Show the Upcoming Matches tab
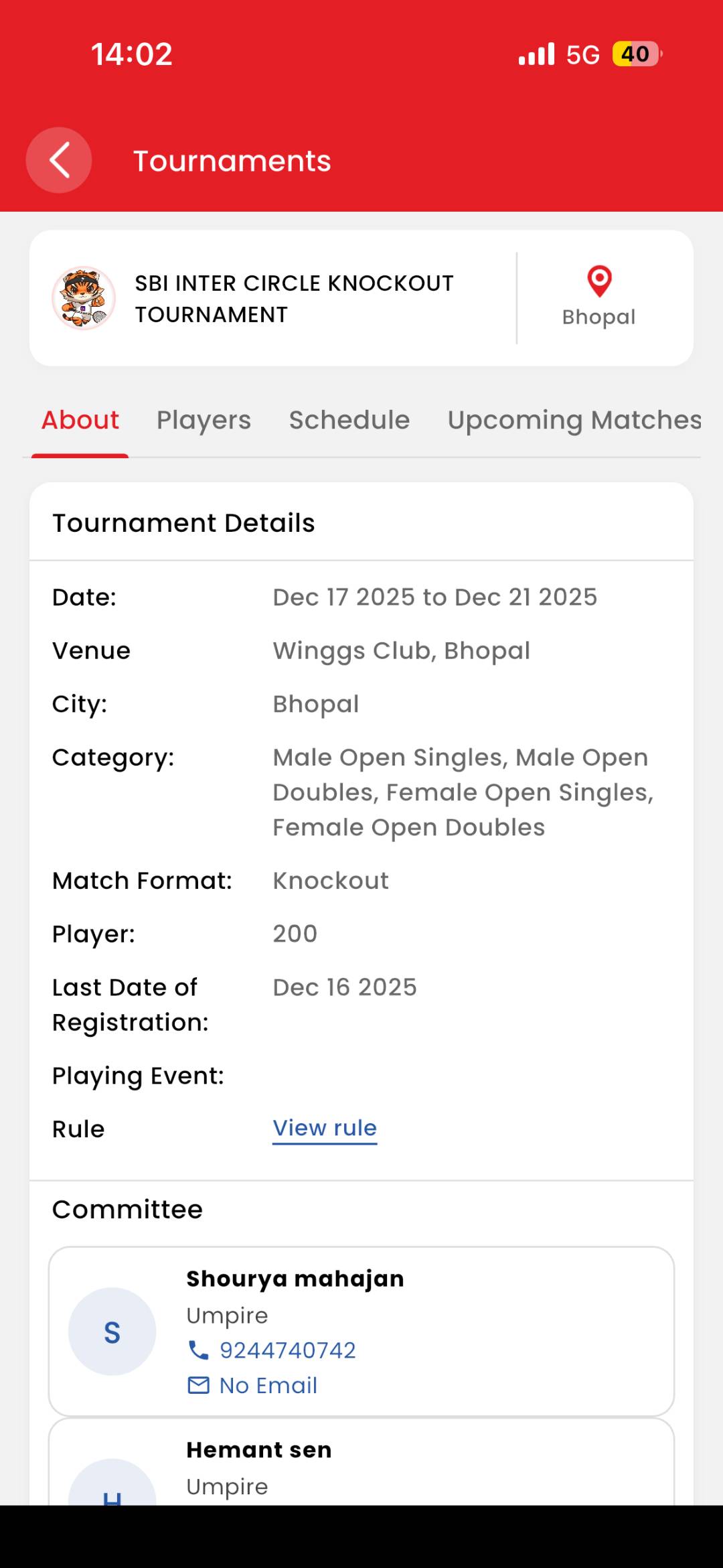 [x=574, y=421]
